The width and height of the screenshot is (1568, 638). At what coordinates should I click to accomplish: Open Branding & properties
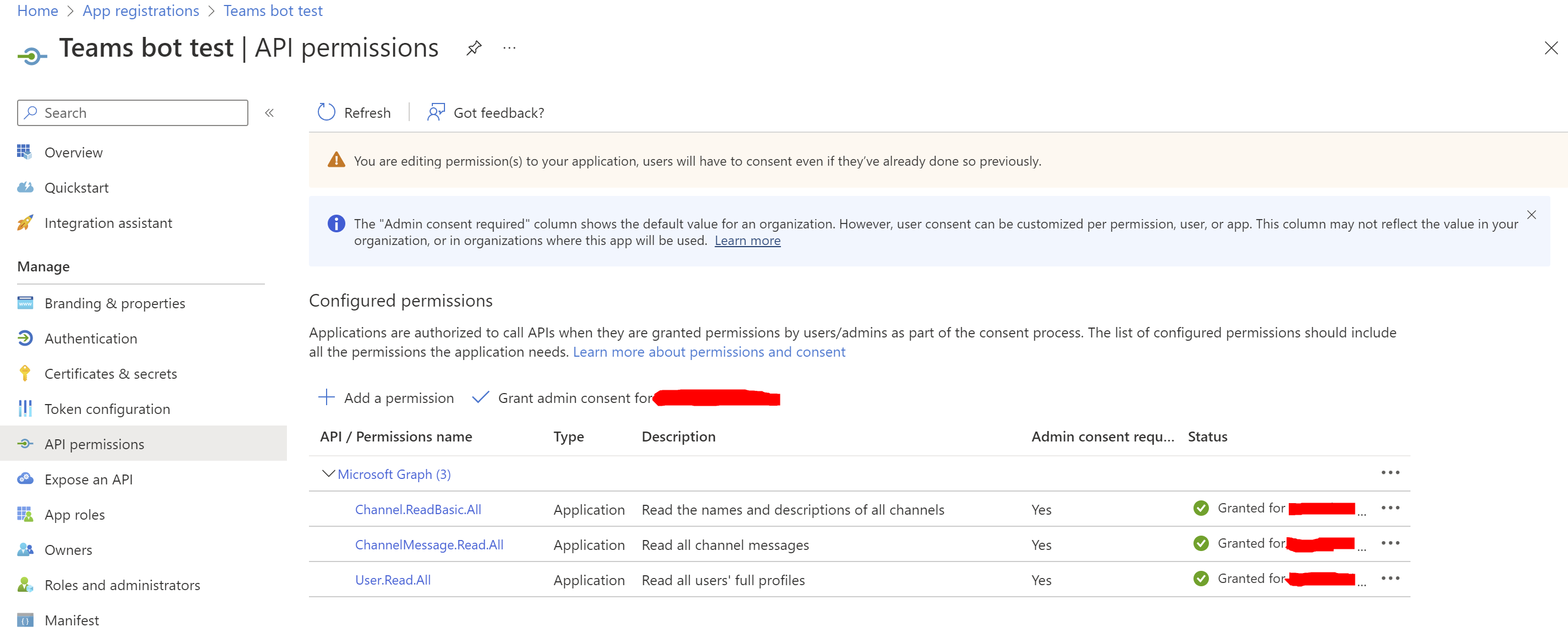pyautogui.click(x=115, y=303)
